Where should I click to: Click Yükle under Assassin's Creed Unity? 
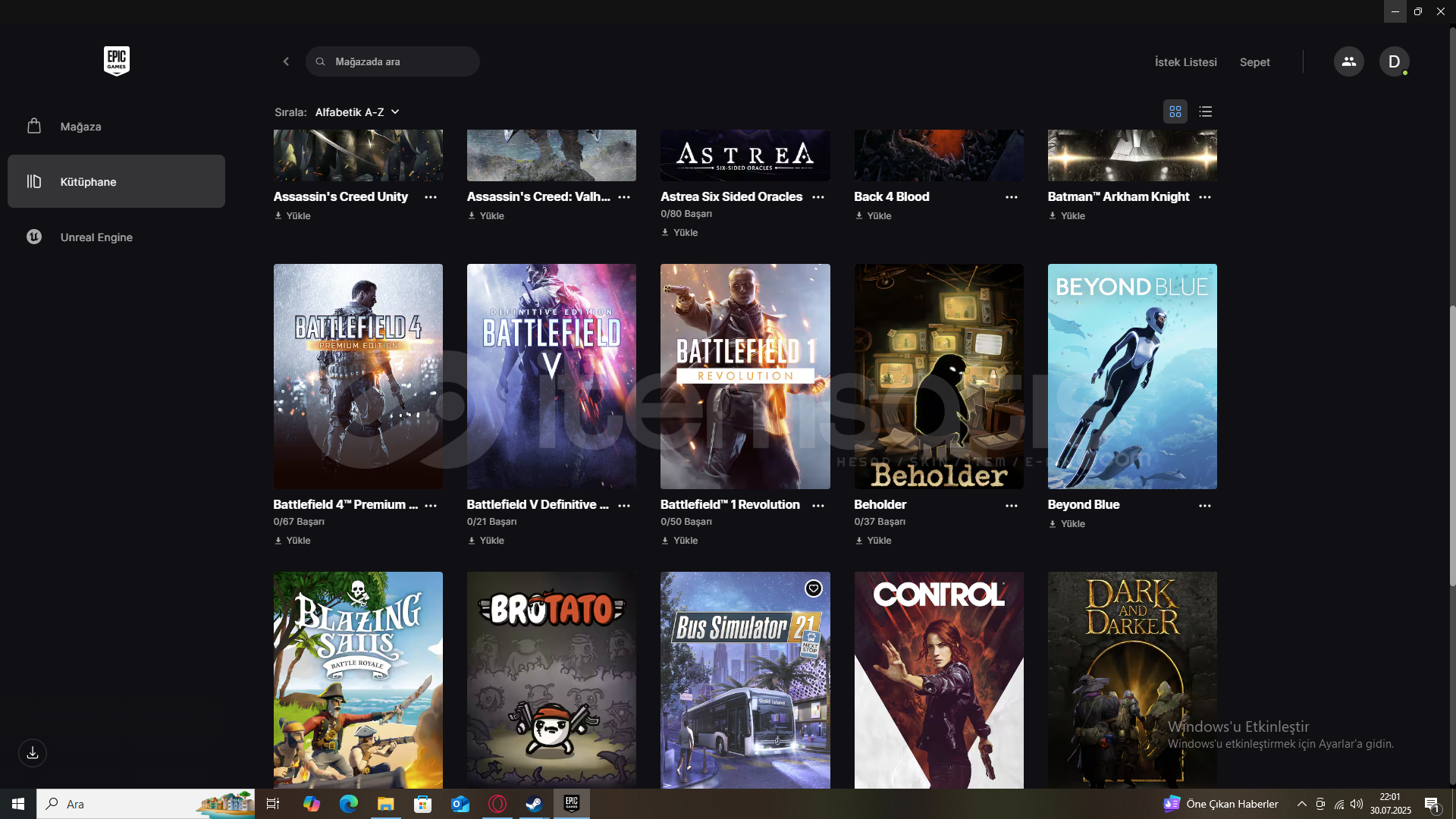[293, 216]
